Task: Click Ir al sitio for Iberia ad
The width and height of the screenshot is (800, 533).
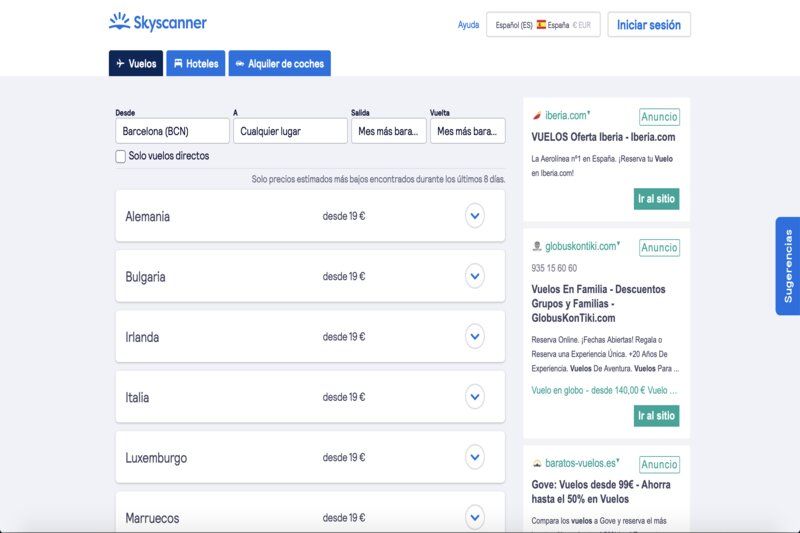Action: [x=657, y=198]
